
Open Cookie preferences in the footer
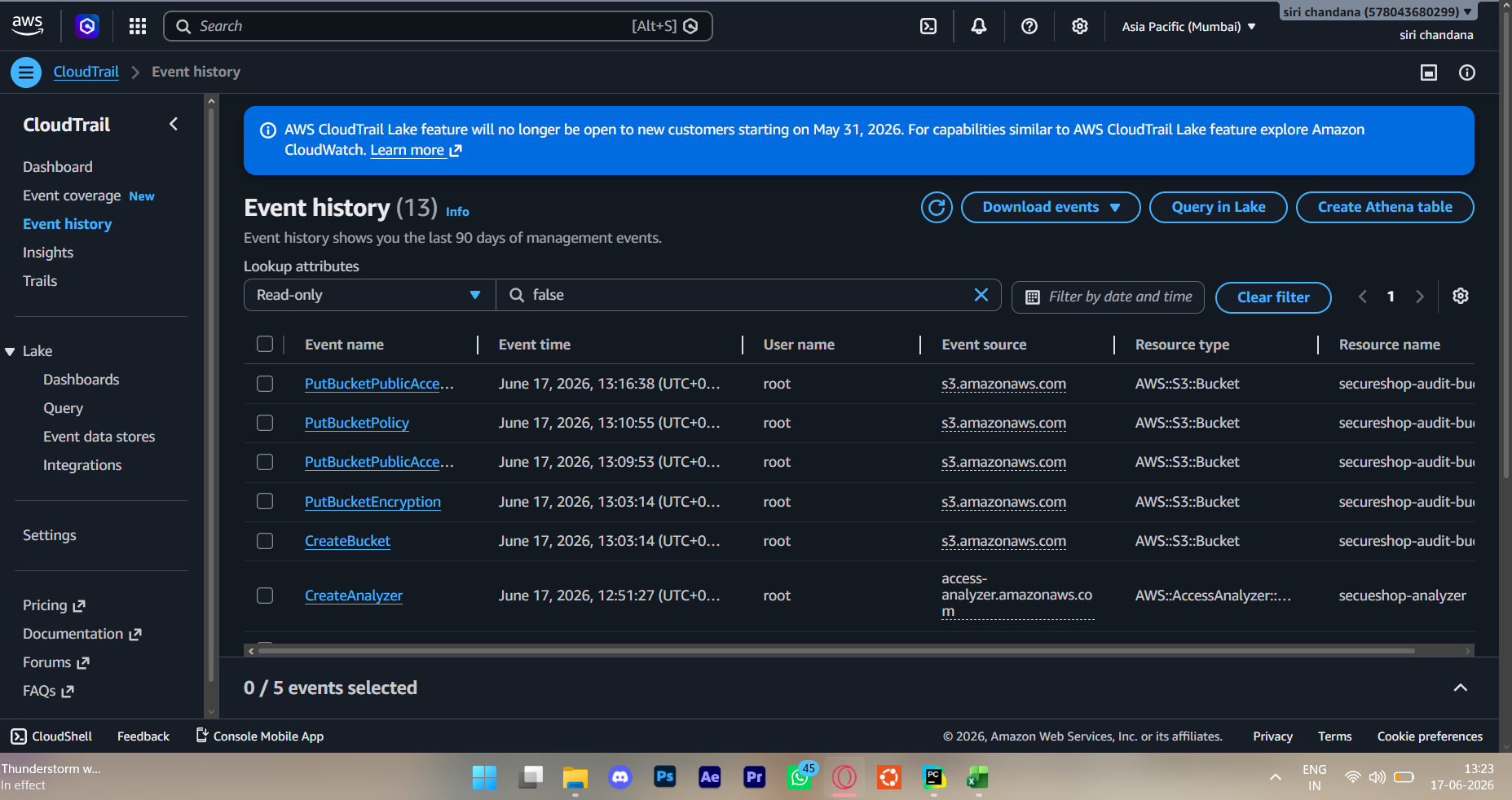[x=1430, y=736]
